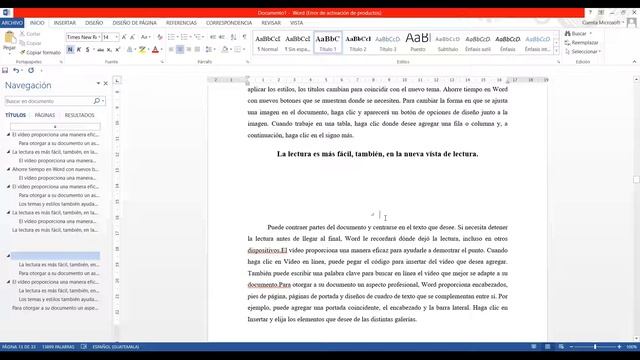Switch to the web layout view icon
Image resolution: width=640 pixels, height=360 pixels.
coord(561,347)
